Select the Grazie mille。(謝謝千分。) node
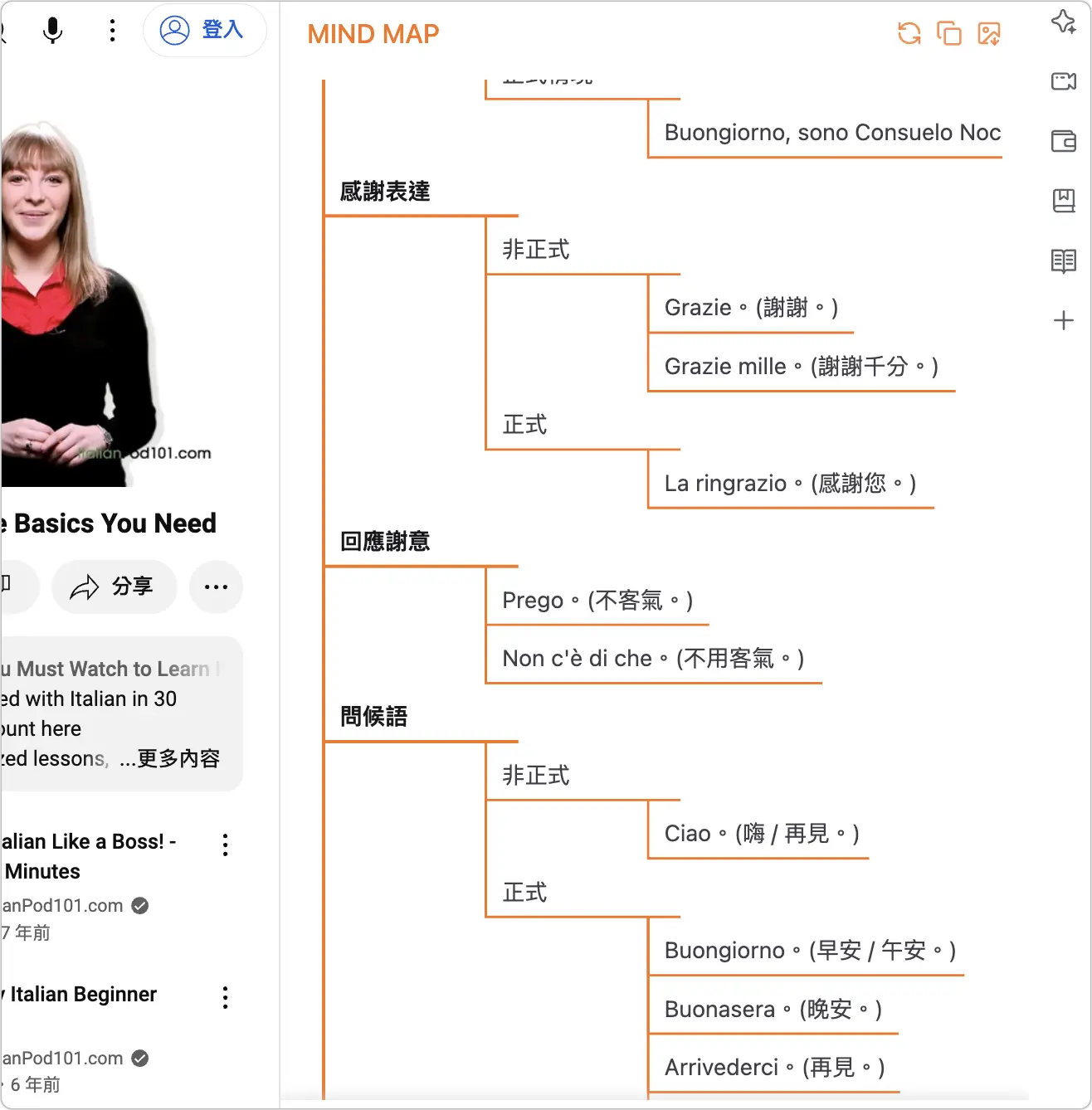 802,367
